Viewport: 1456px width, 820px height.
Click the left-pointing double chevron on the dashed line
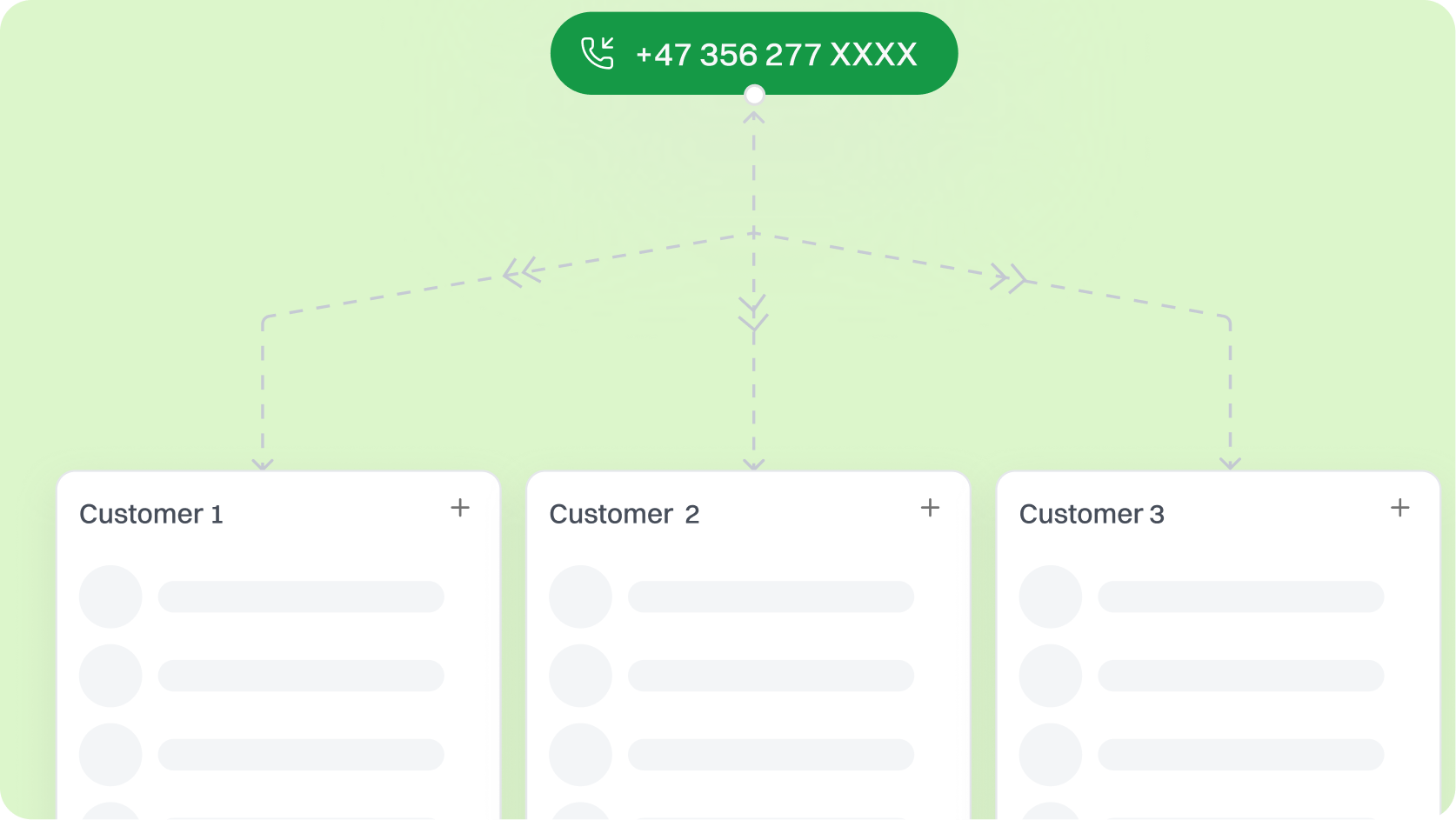click(524, 272)
